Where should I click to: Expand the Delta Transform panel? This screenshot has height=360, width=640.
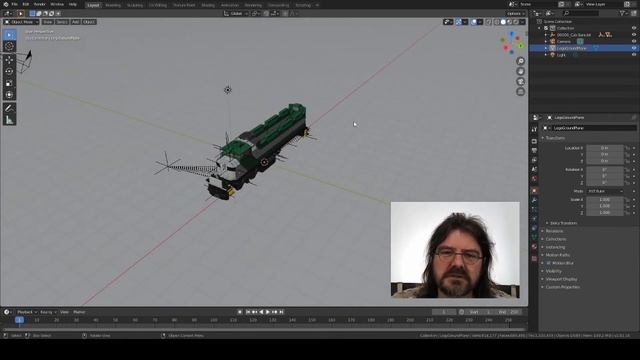(x=562, y=223)
